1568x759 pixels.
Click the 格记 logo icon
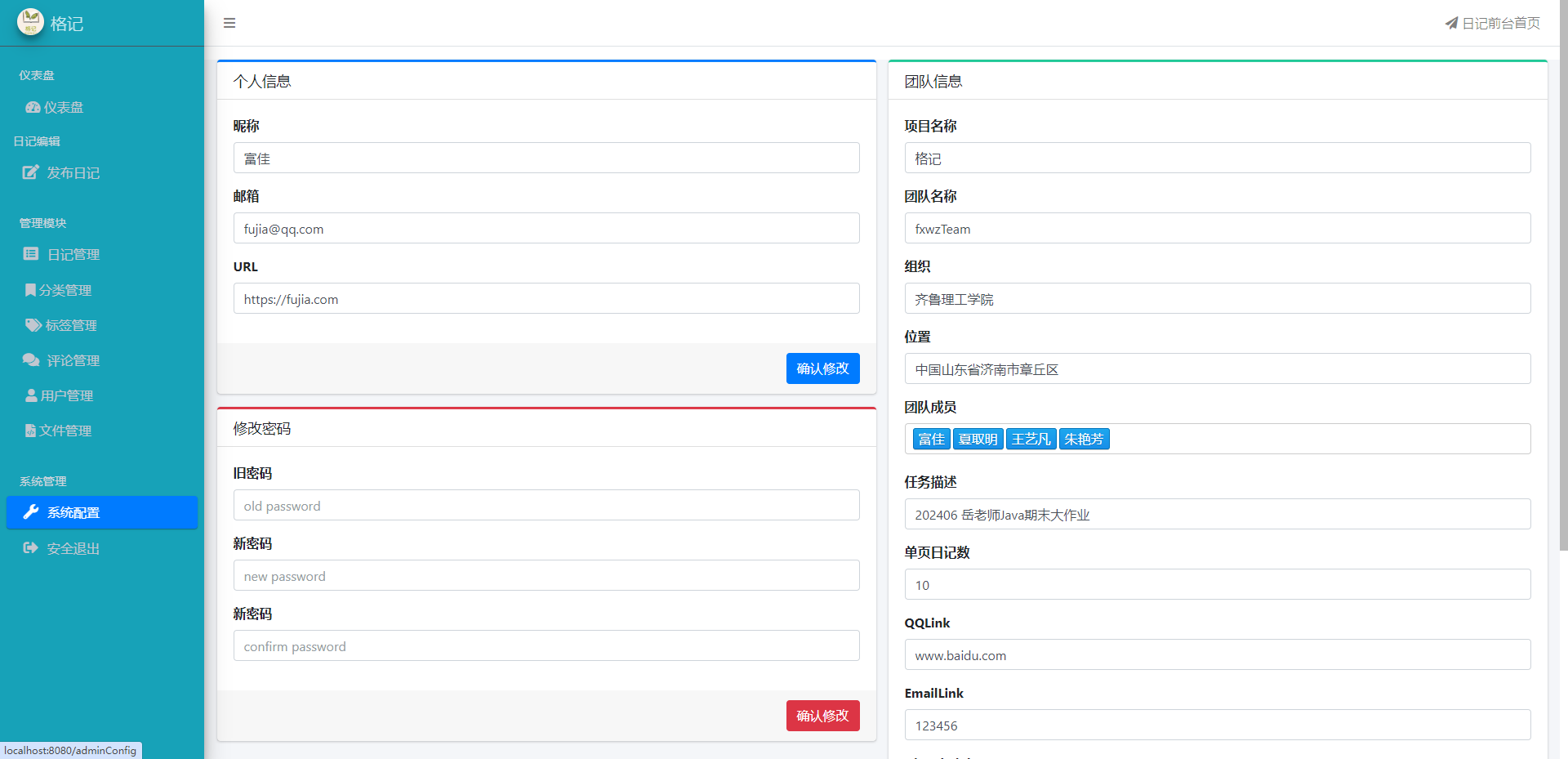pyautogui.click(x=30, y=22)
